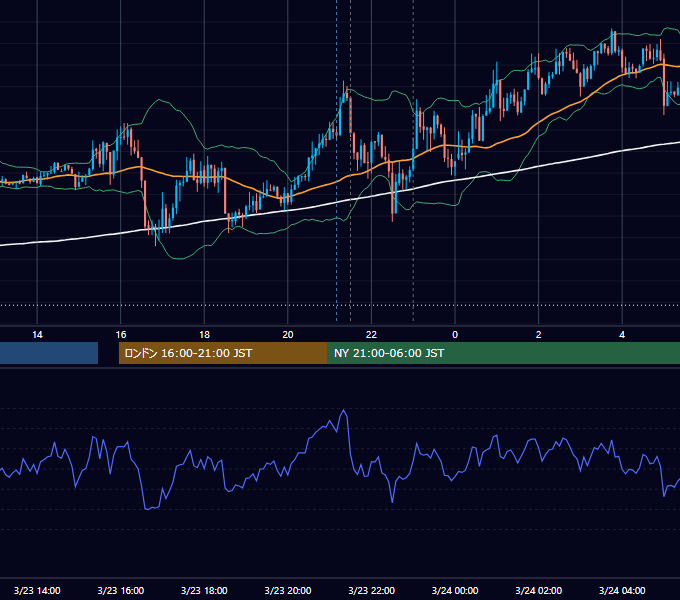Click the 4 hour label on price chart axis
680x600 pixels.
click(622, 335)
